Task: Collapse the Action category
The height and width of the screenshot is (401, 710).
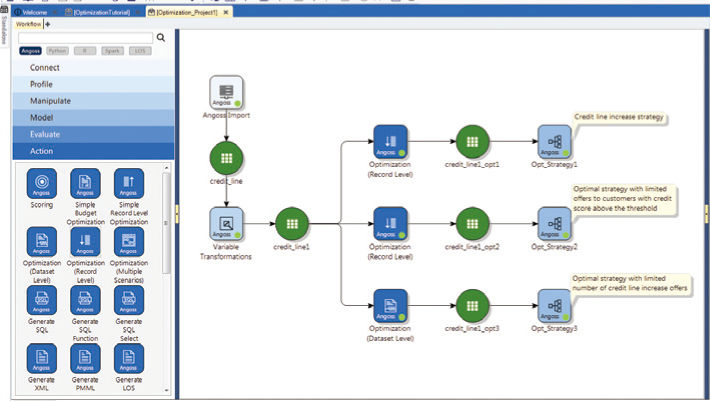Action: (93, 151)
